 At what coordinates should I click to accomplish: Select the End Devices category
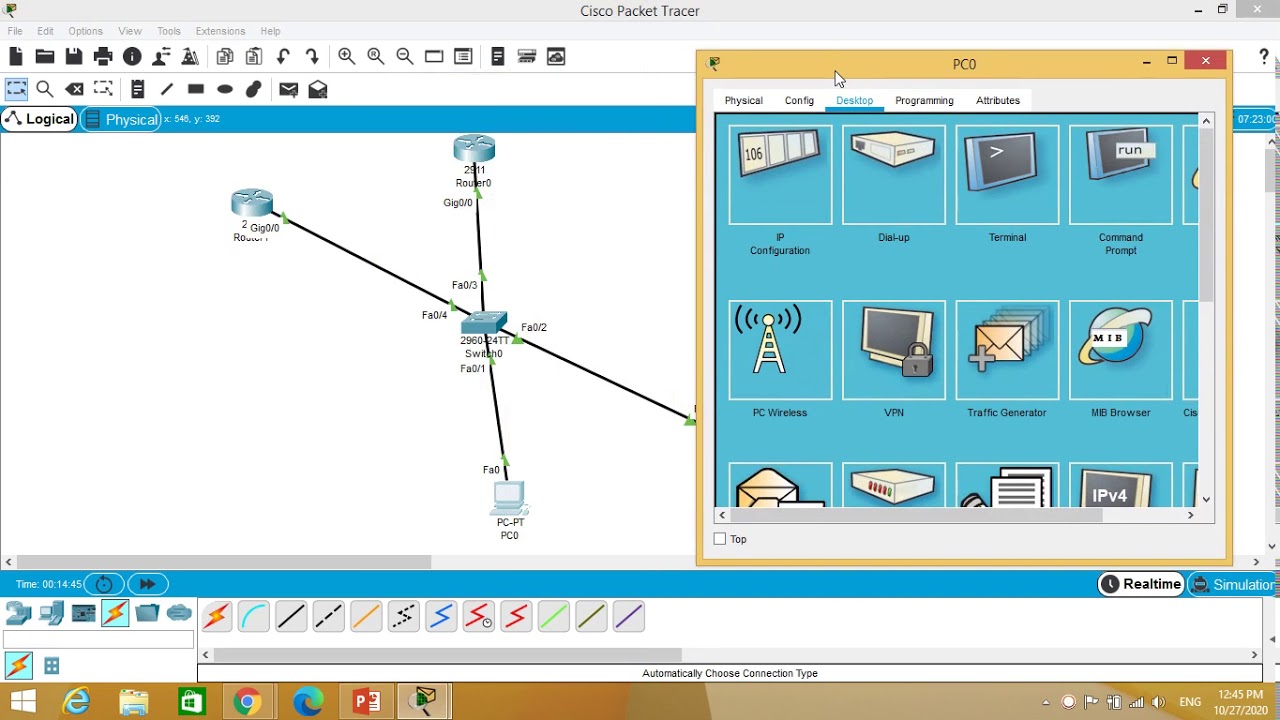[51, 613]
